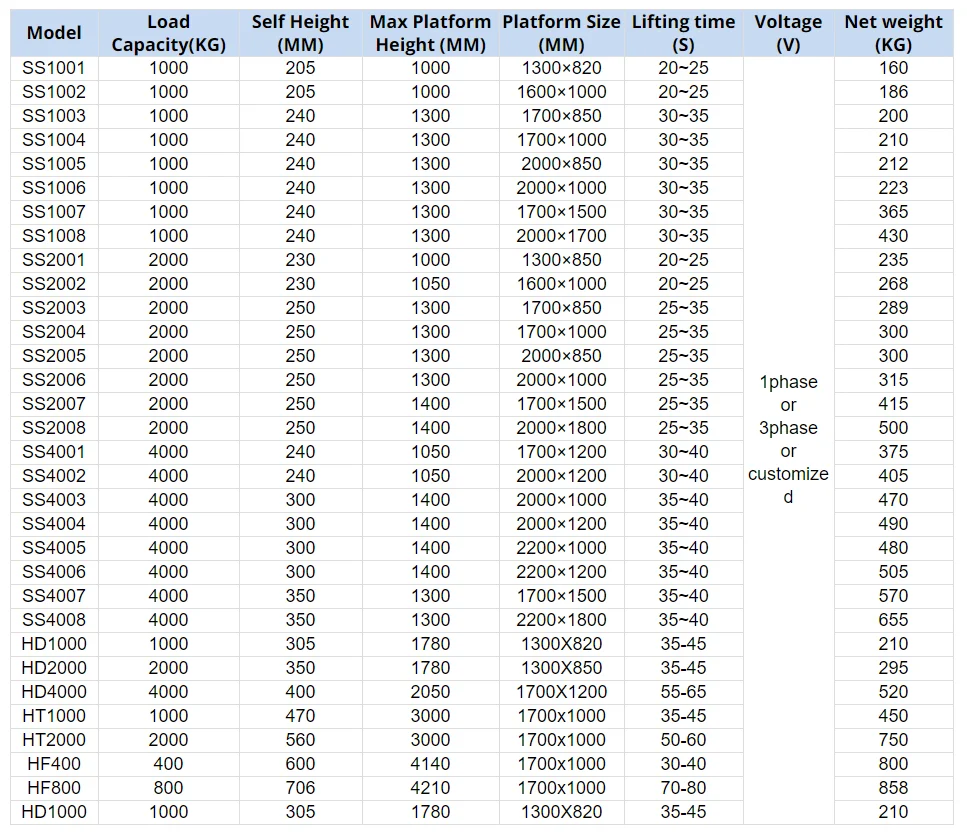Click max platform height 4140 for HF400
This screenshot has height=835, width=967.
(430, 765)
